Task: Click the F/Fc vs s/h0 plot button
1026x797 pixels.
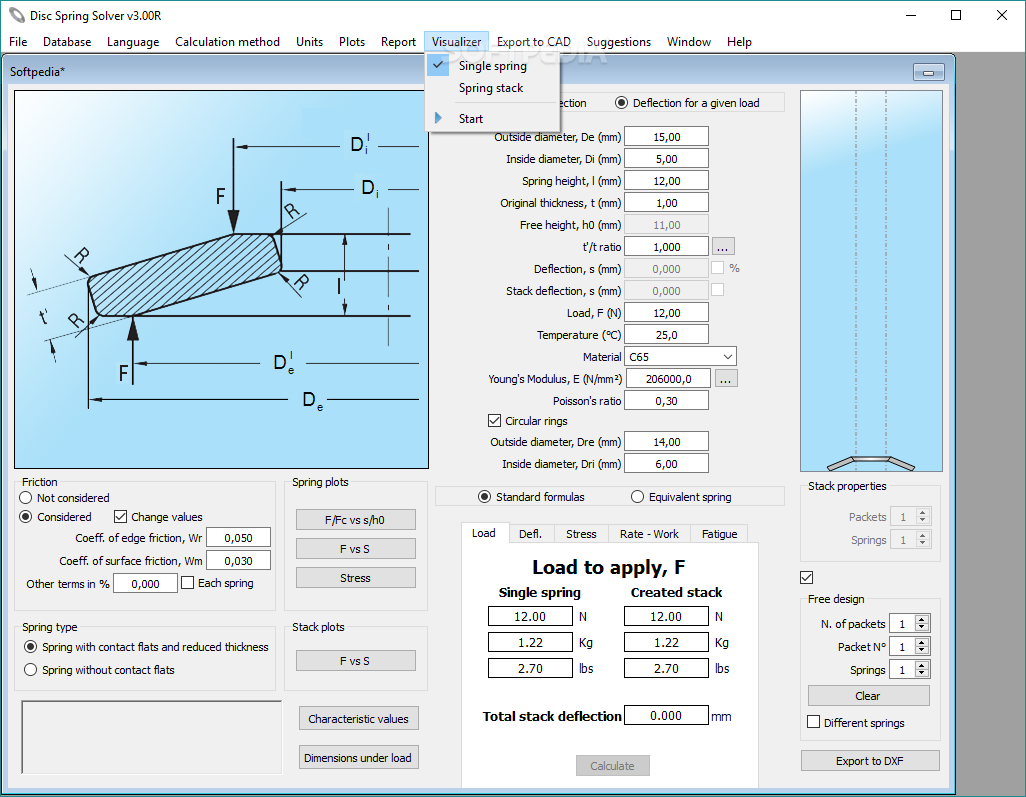Action: [355, 520]
